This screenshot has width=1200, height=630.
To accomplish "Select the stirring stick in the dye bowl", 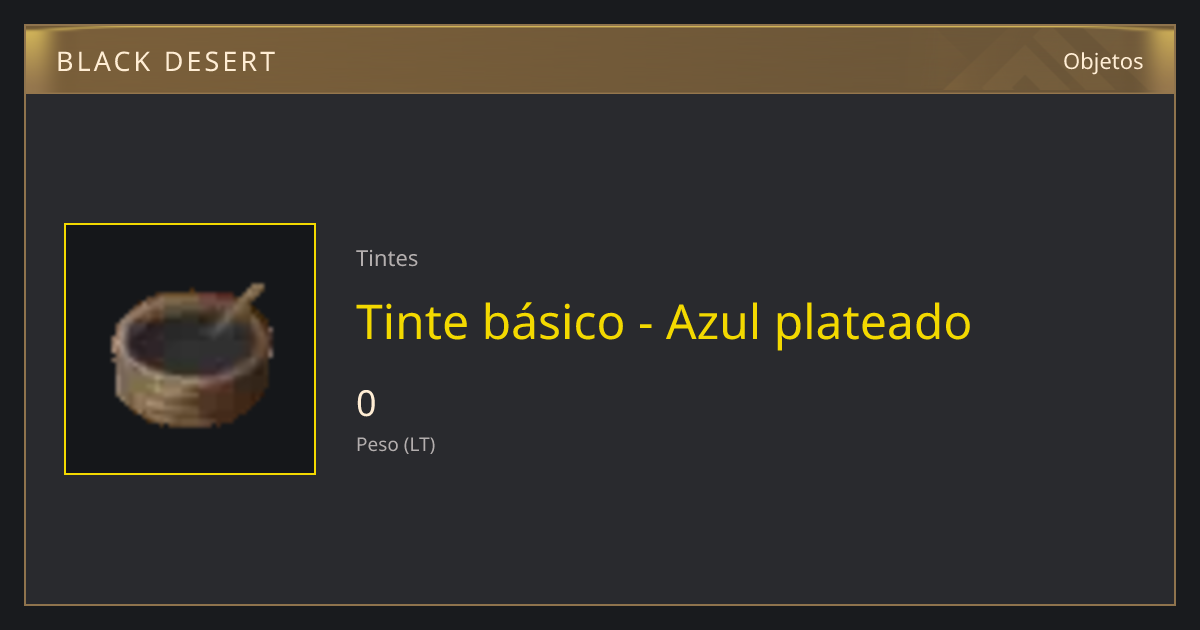I will 236,311.
